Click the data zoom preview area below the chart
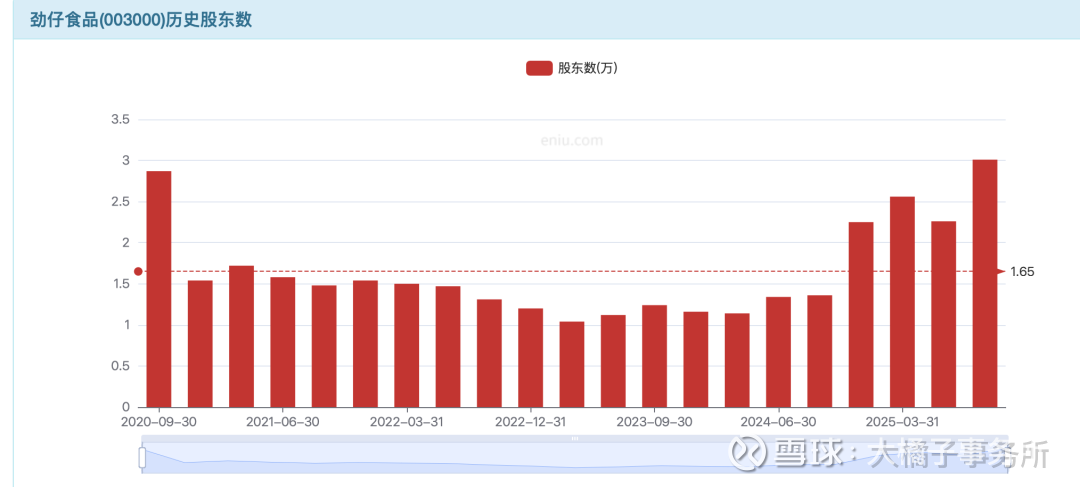 point(574,457)
